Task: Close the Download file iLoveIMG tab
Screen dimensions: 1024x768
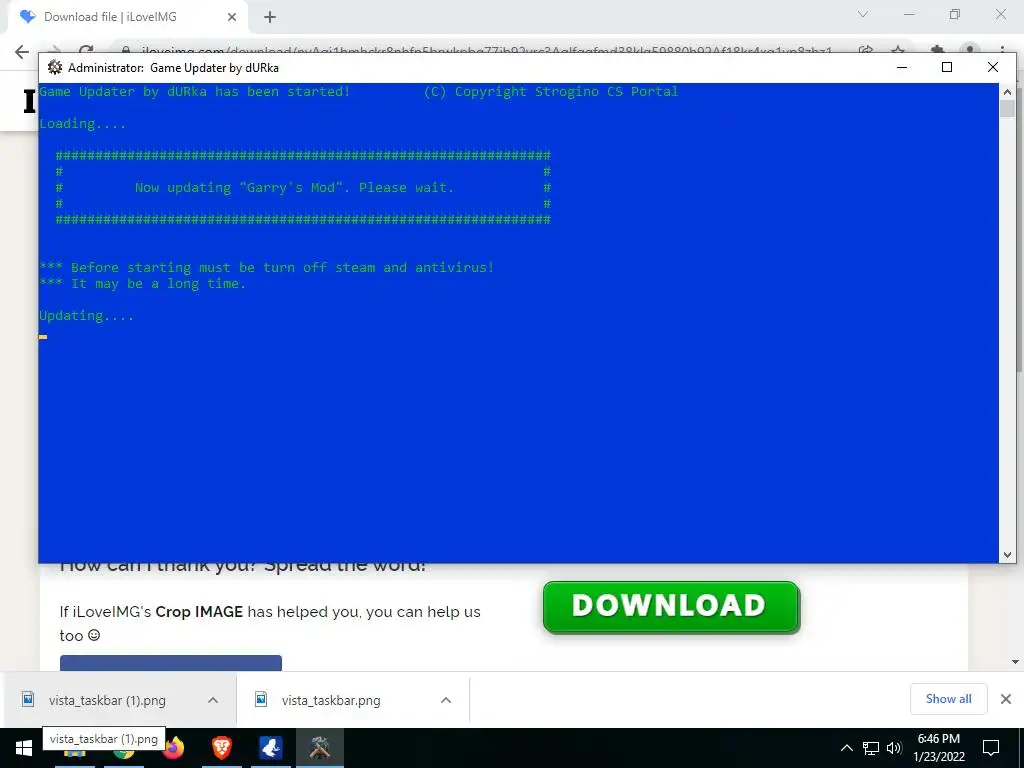Action: [x=231, y=17]
